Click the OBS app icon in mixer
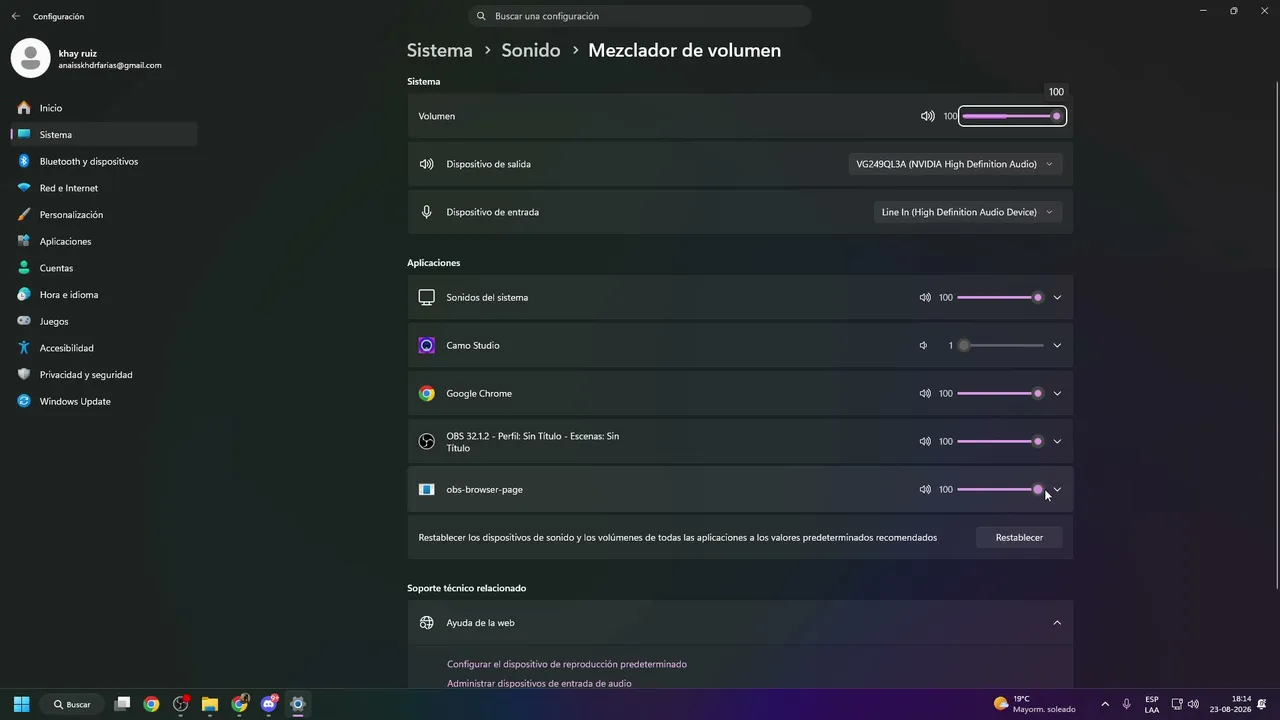1280x720 pixels. pyautogui.click(x=426, y=441)
